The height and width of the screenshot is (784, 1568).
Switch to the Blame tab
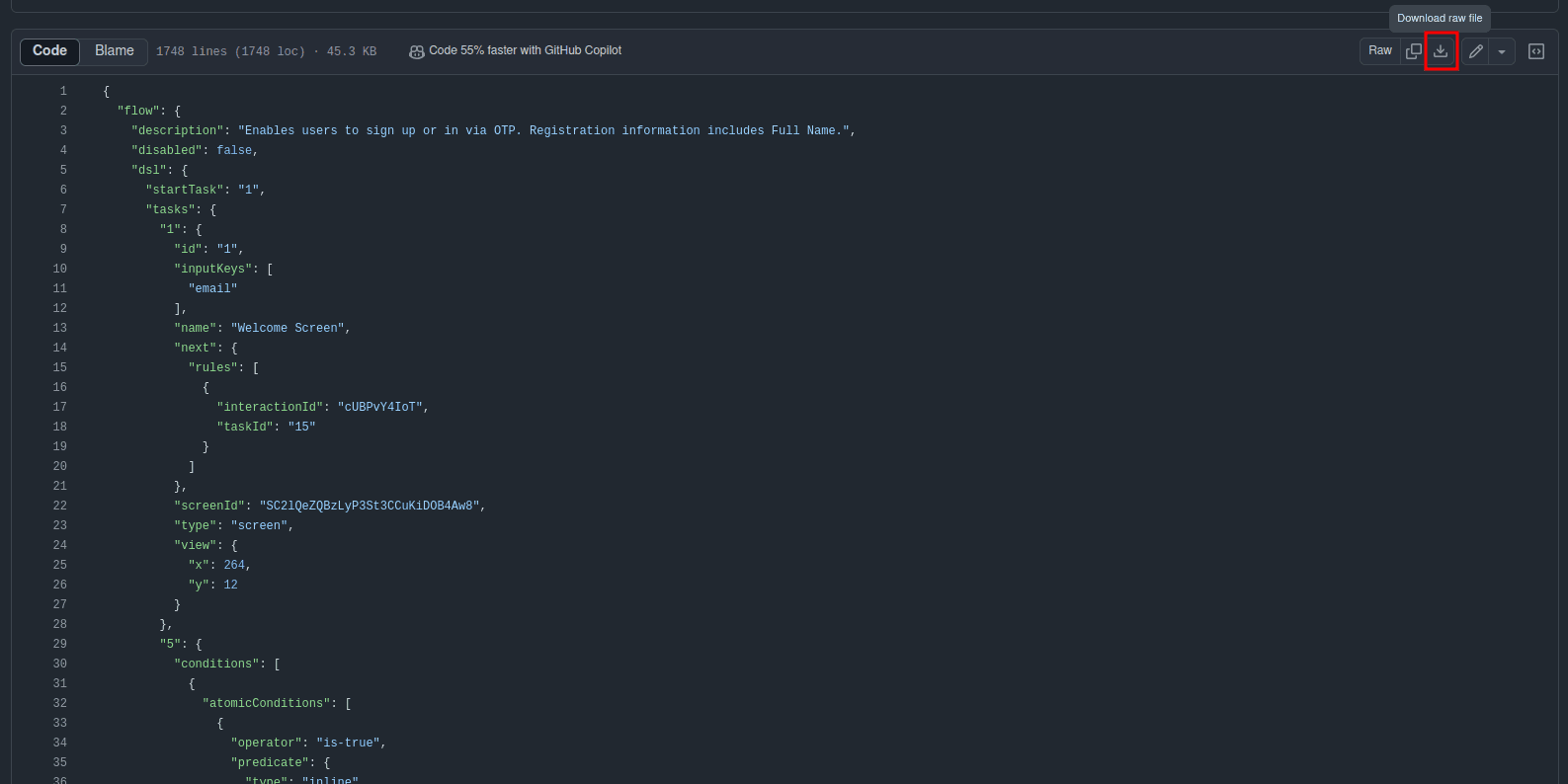pyautogui.click(x=115, y=51)
